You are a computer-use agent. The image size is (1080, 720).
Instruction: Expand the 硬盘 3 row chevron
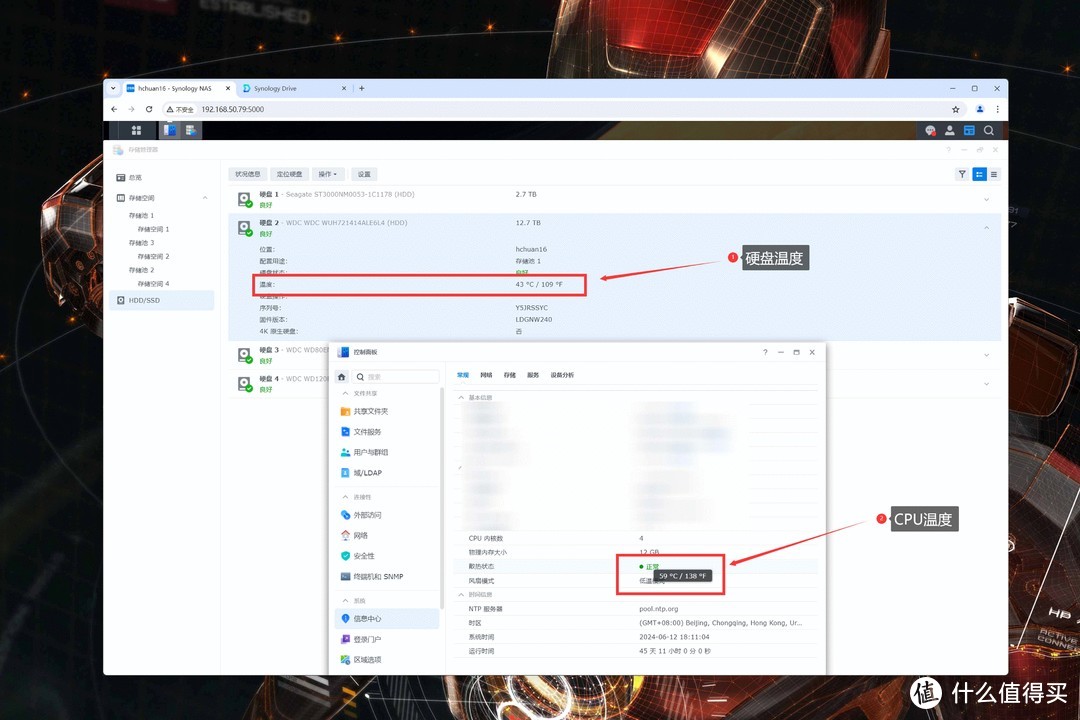(986, 356)
